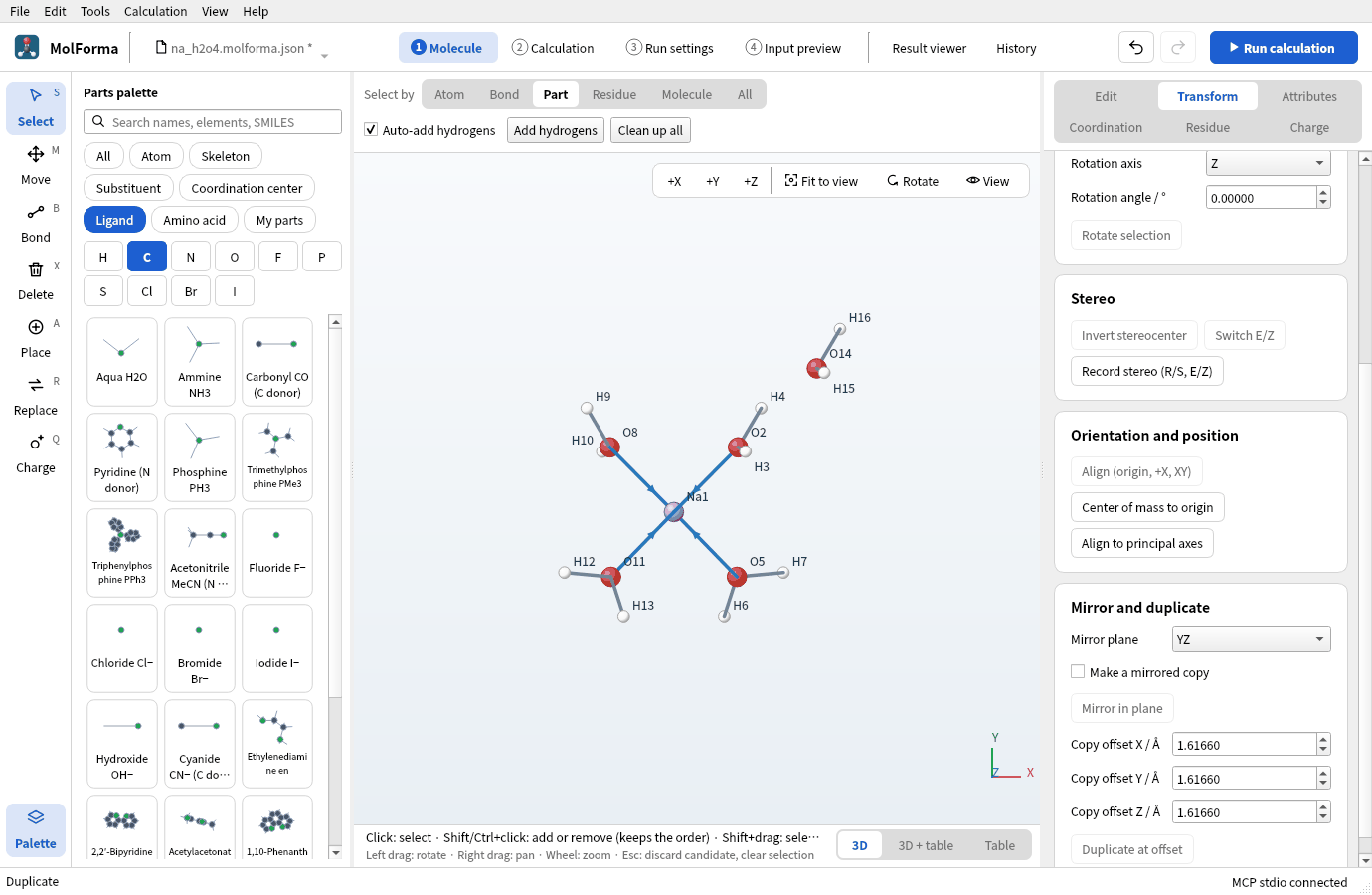Open the Calculation menu
The width and height of the screenshot is (1372, 895).
coord(155,11)
